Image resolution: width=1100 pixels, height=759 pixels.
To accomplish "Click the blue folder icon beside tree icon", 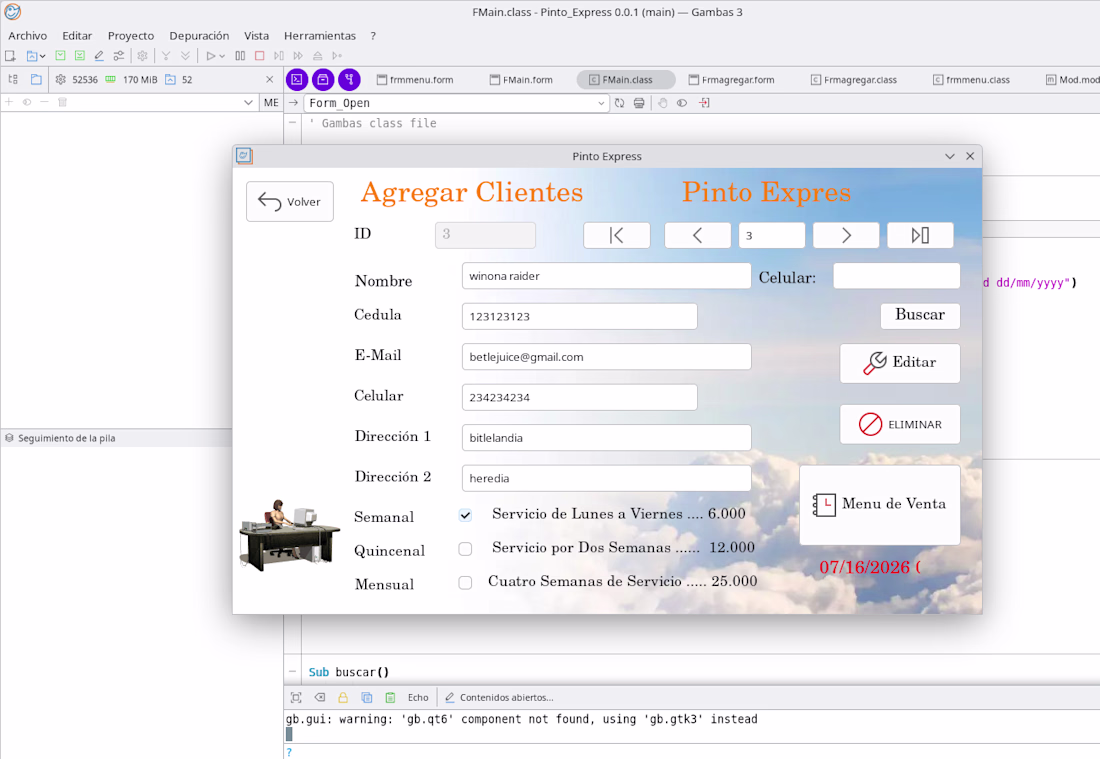I will [x=36, y=79].
